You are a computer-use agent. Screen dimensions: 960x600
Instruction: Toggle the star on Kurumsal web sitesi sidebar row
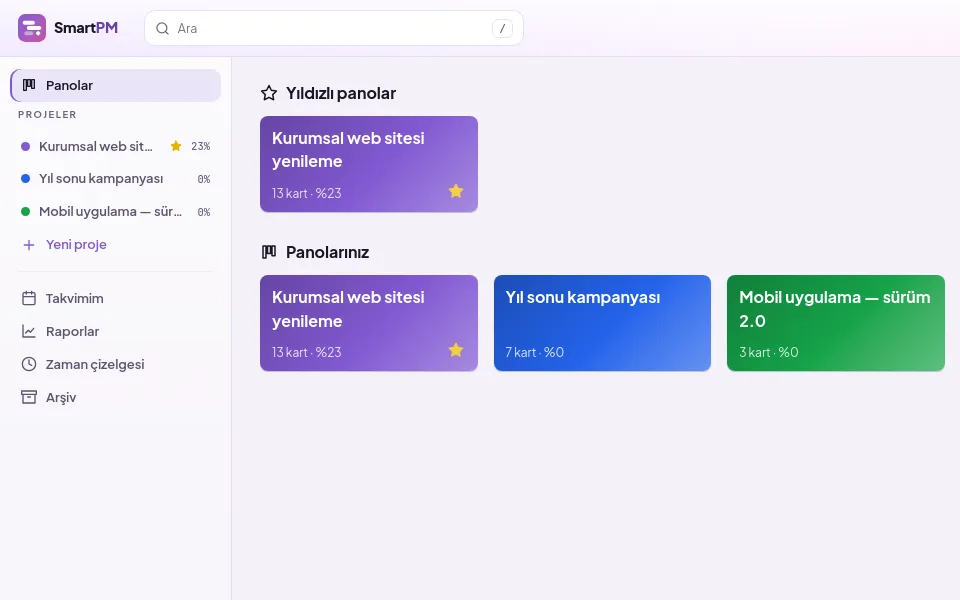[x=176, y=146]
